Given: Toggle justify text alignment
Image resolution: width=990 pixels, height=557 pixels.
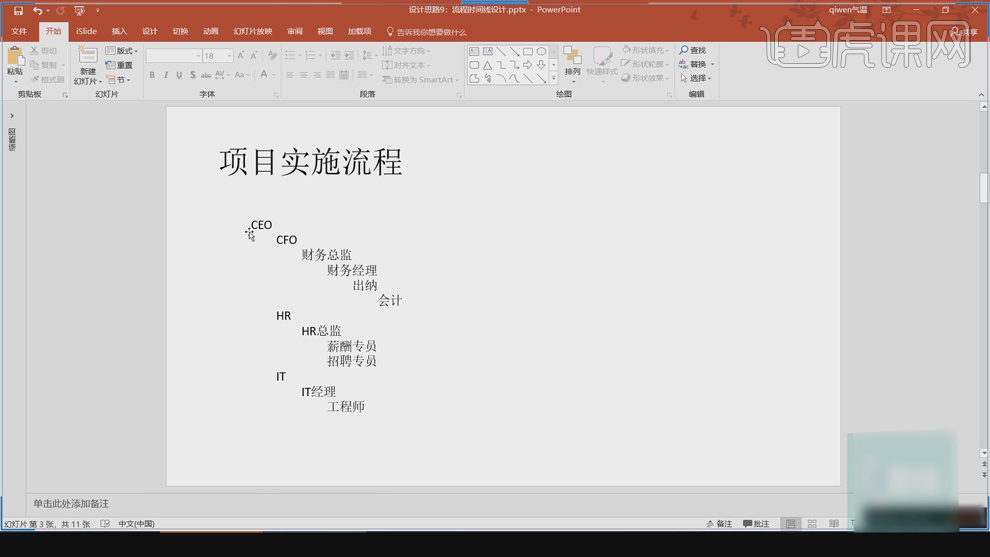Looking at the screenshot, I should coord(330,75).
